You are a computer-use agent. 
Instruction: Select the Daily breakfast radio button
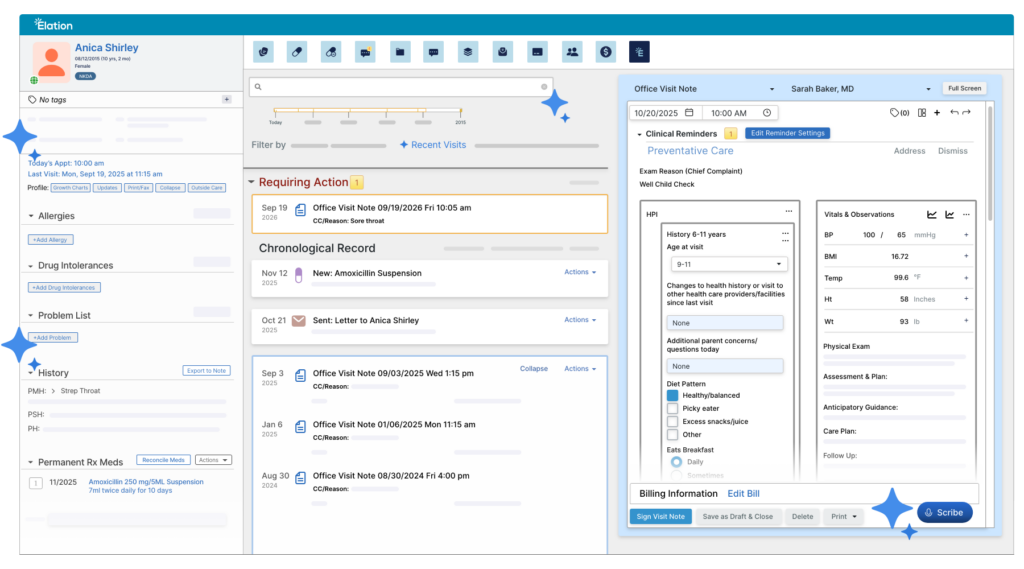click(676, 462)
